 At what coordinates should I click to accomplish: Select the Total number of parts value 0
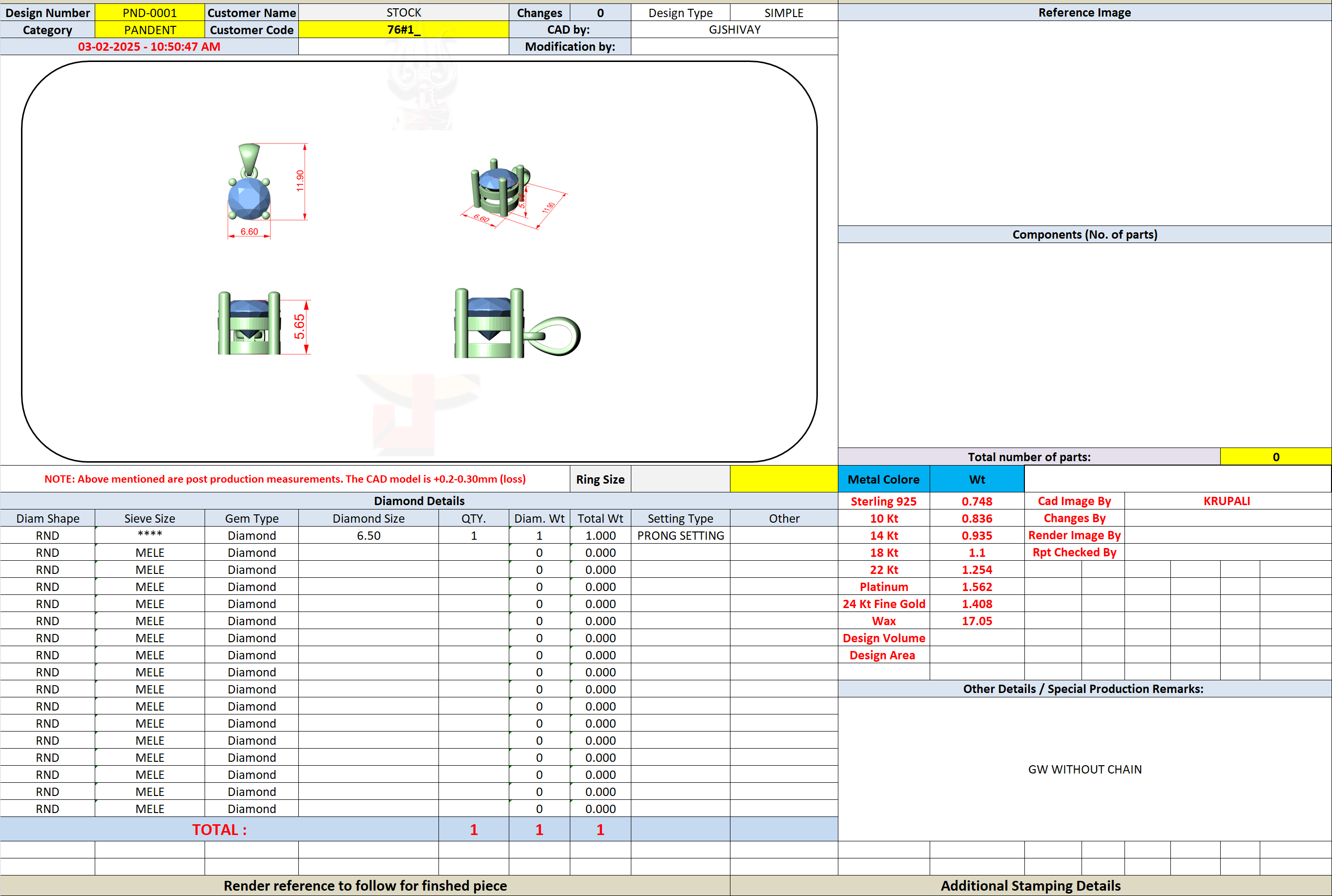pos(1275,457)
